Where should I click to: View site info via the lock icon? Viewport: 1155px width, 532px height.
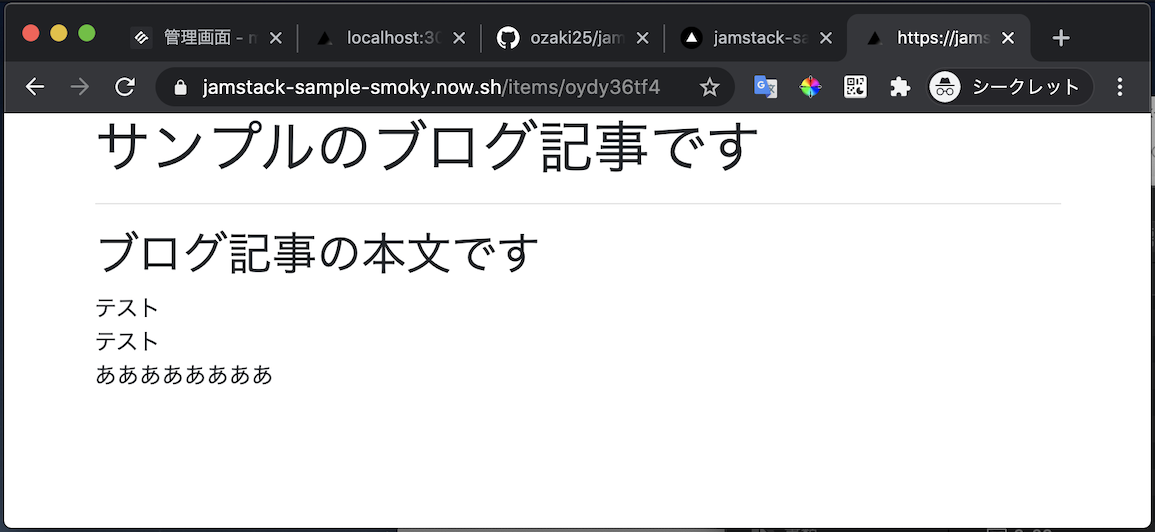180,88
